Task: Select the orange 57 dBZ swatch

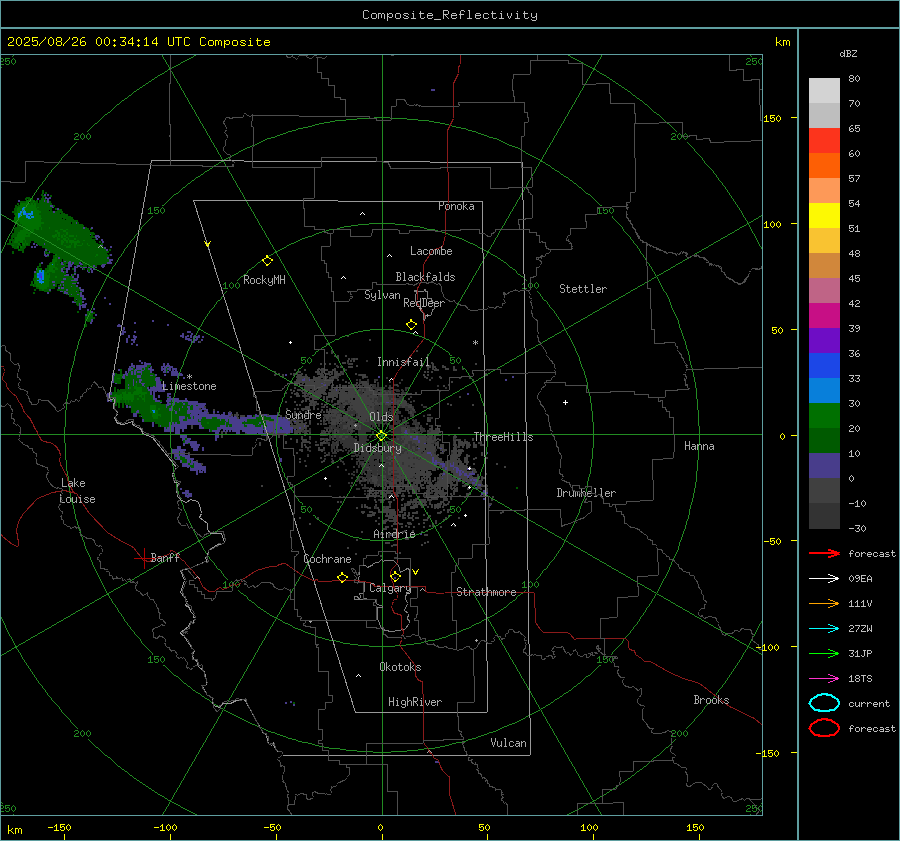Action: point(824,166)
